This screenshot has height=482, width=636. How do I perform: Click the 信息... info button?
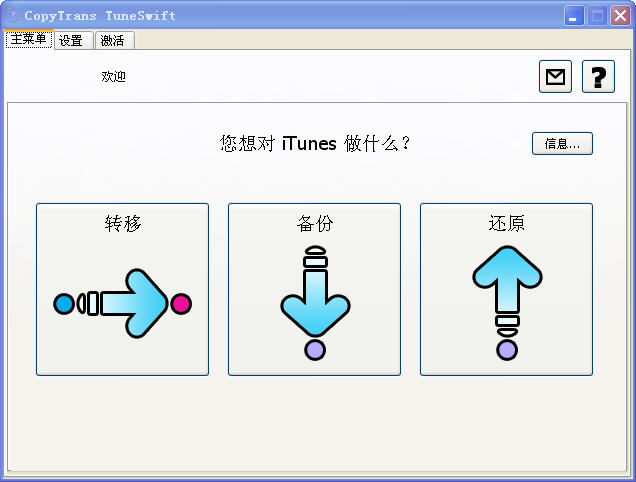coord(562,143)
